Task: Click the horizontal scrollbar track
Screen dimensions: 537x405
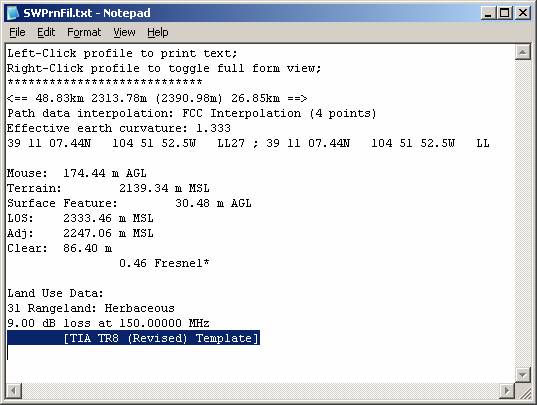Action: tap(261, 391)
